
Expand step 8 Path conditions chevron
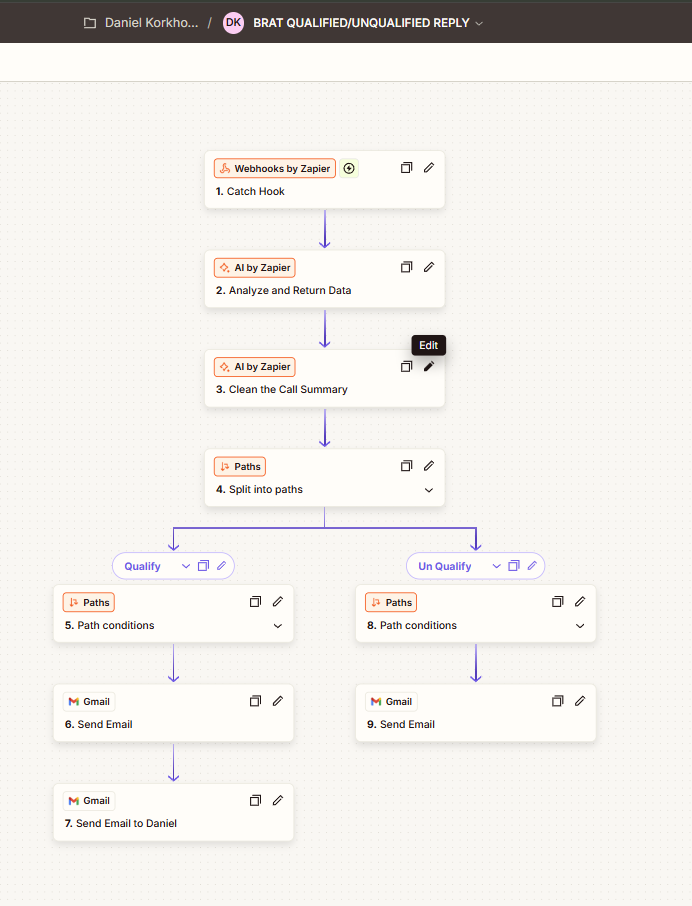(580, 626)
